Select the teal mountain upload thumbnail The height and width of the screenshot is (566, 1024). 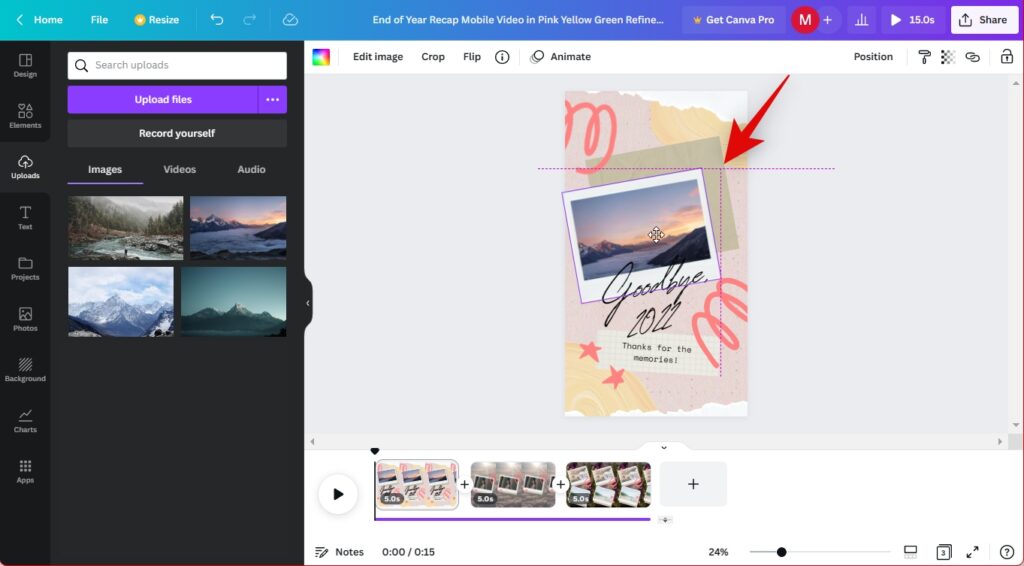(x=233, y=302)
